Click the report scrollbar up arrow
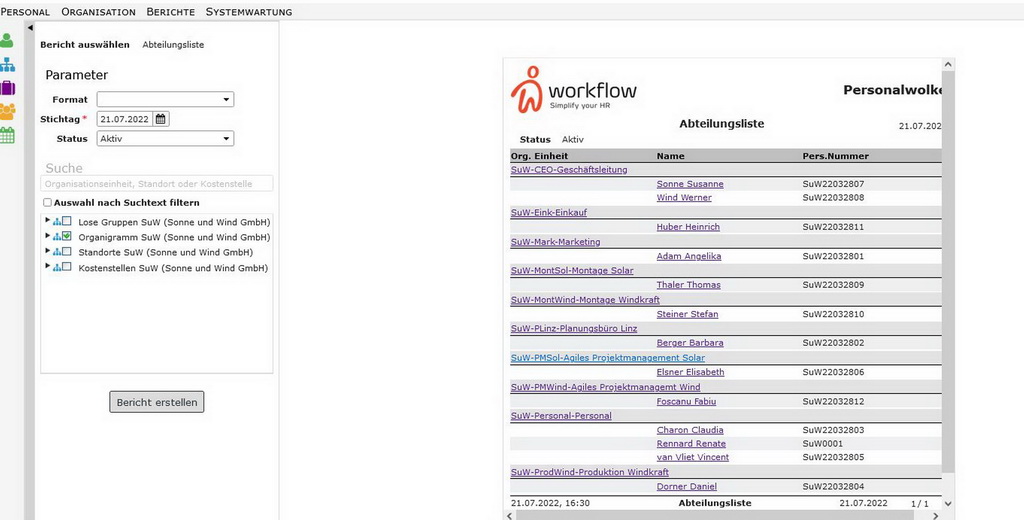Screen dimensions: 1024x520 (948, 64)
